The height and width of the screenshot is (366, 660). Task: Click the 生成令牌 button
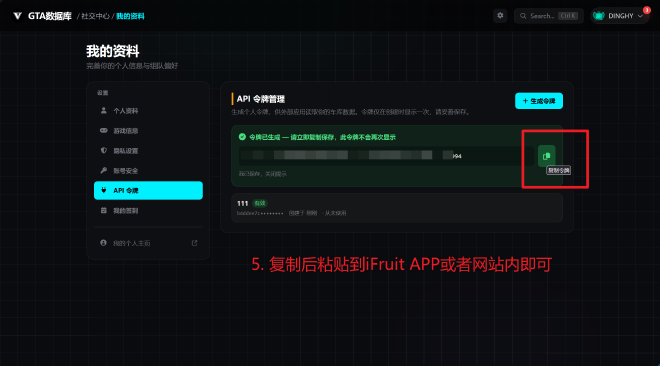[x=539, y=101]
